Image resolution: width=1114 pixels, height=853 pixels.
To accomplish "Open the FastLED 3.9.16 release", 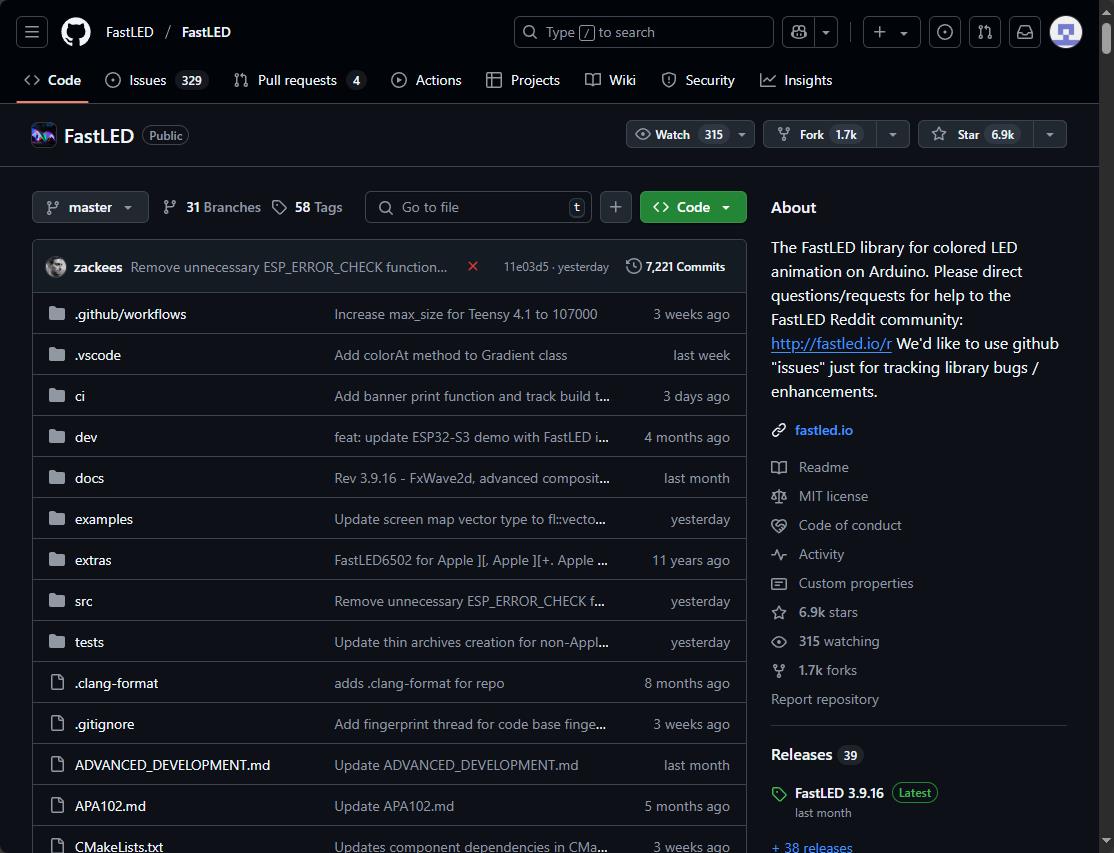I will [x=839, y=793].
